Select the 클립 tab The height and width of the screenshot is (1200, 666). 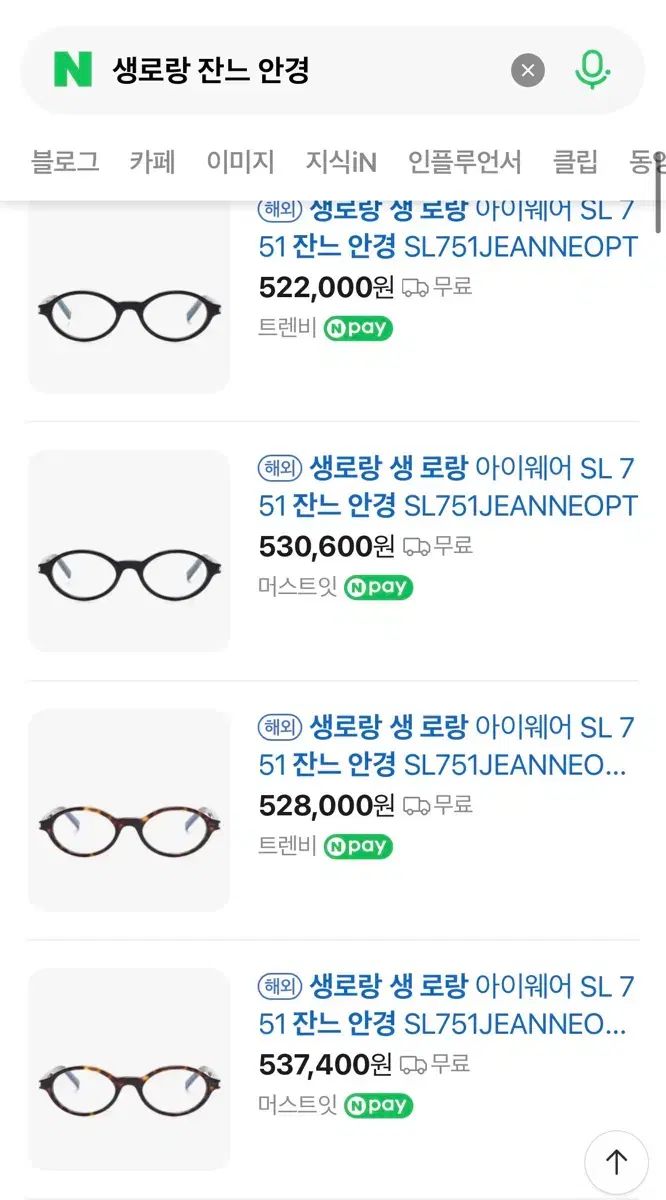tap(575, 161)
